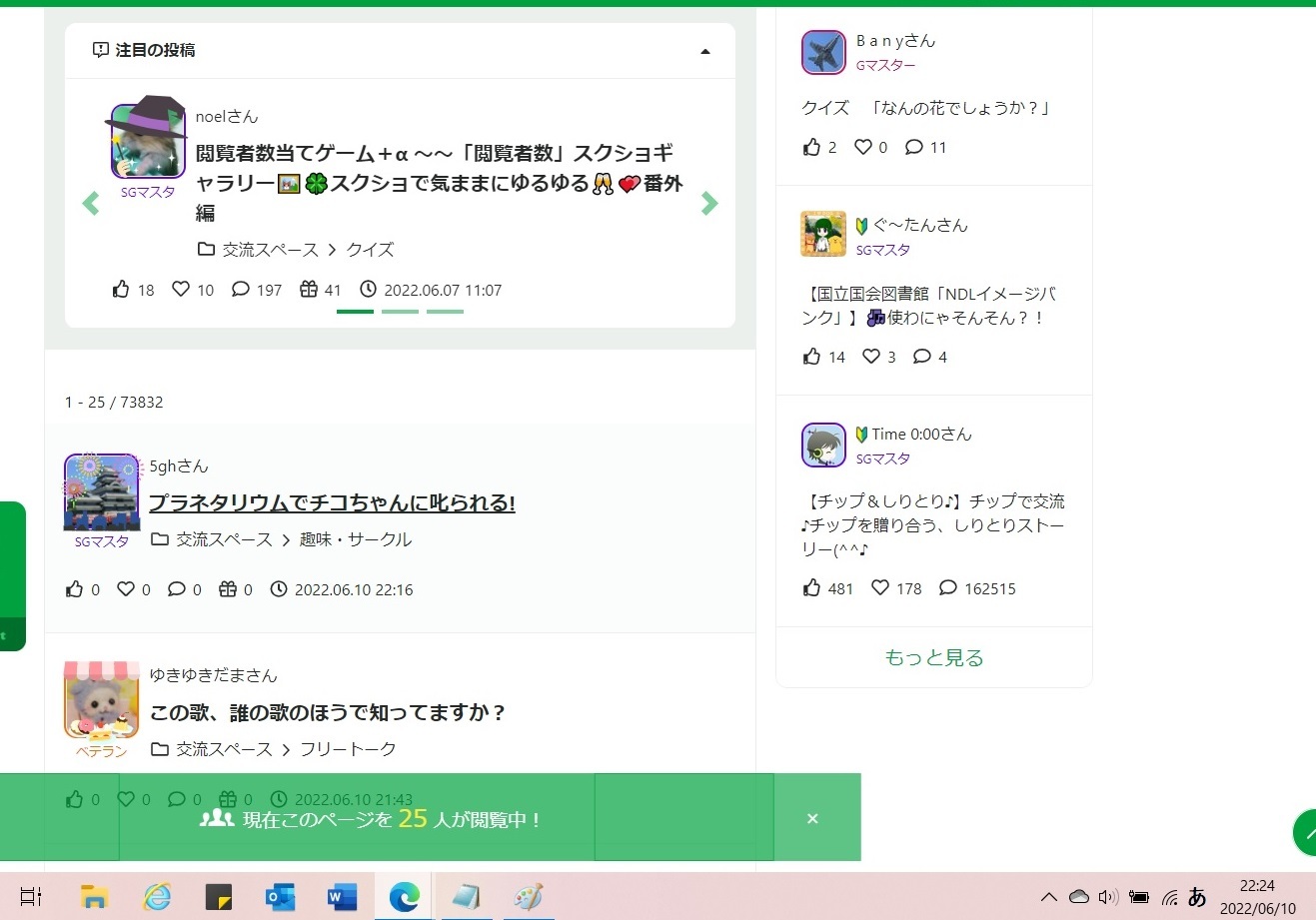The width and height of the screenshot is (1316, 920).
Task: Open Word from the Windows taskbar
Action: pyautogui.click(x=342, y=897)
